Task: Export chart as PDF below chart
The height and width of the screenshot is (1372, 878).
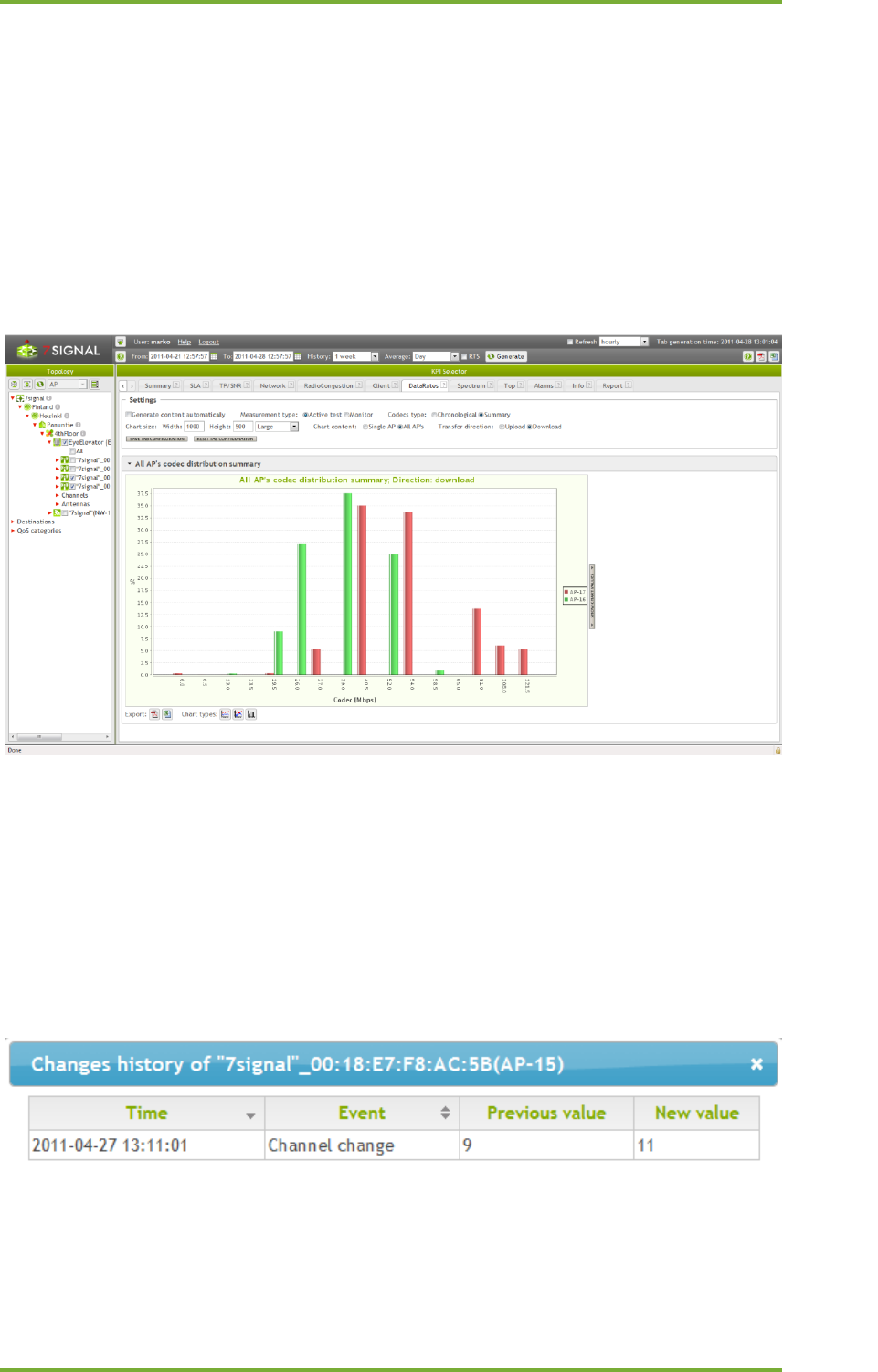Action: tap(154, 714)
